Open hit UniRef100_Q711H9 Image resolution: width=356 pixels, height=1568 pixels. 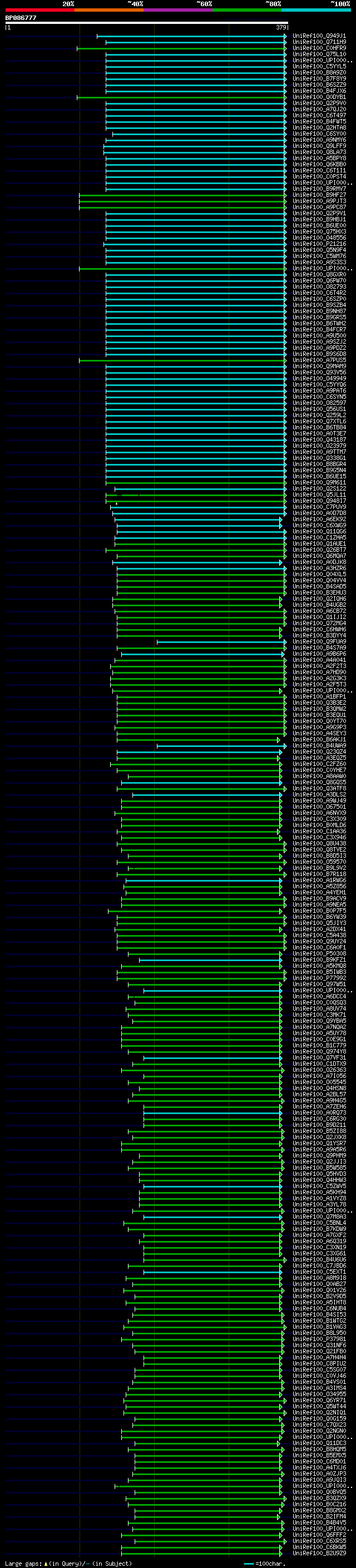(319, 42)
